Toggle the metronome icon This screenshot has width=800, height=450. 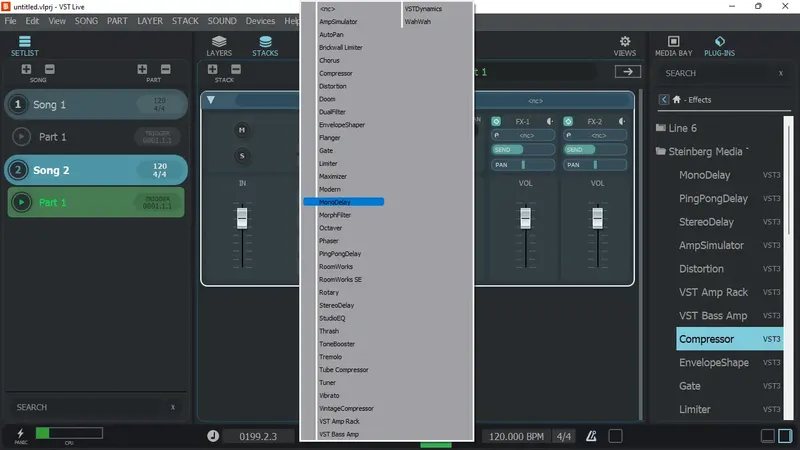pyautogui.click(x=591, y=436)
